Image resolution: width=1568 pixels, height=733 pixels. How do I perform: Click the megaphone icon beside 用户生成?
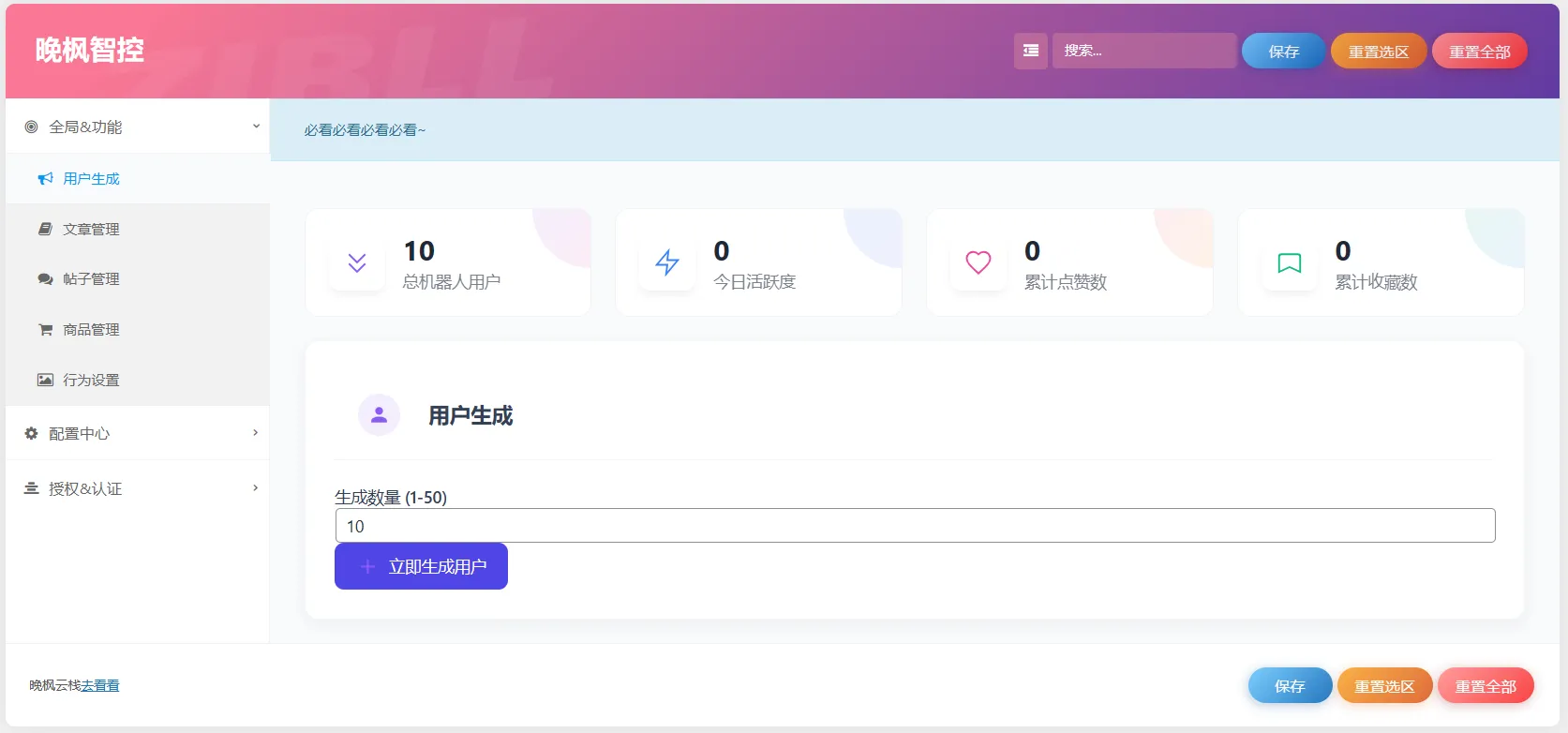45,178
